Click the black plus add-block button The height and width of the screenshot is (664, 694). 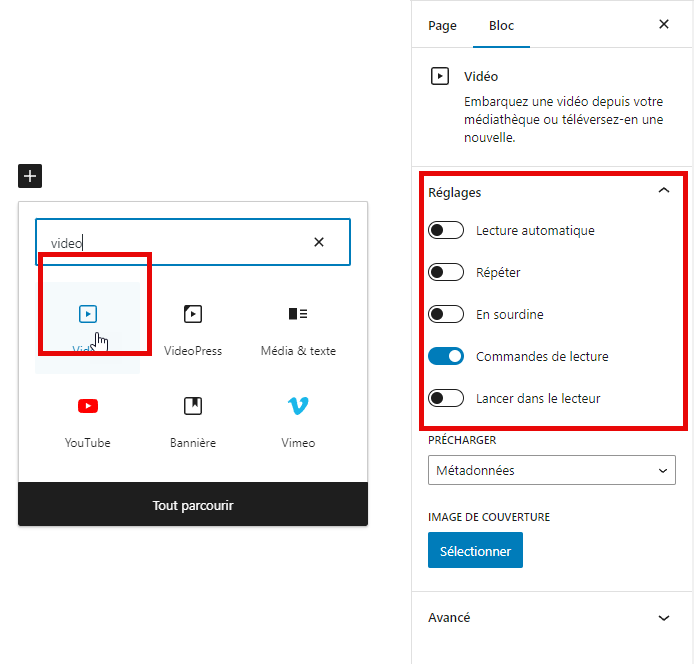pyautogui.click(x=30, y=176)
